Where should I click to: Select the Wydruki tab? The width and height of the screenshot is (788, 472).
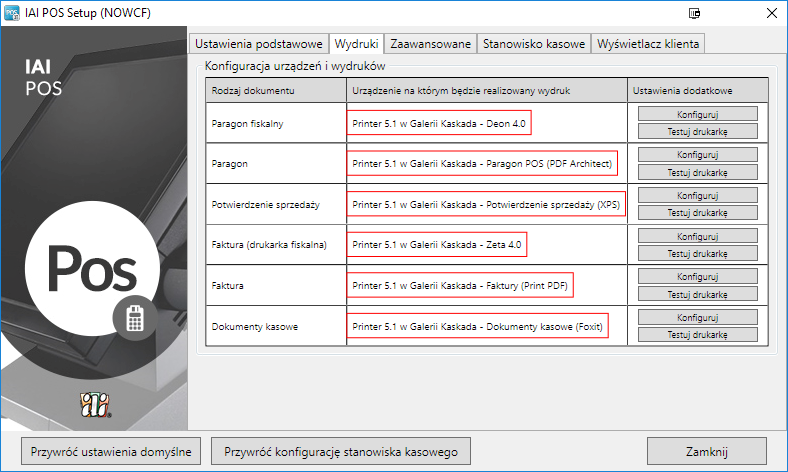pos(356,44)
